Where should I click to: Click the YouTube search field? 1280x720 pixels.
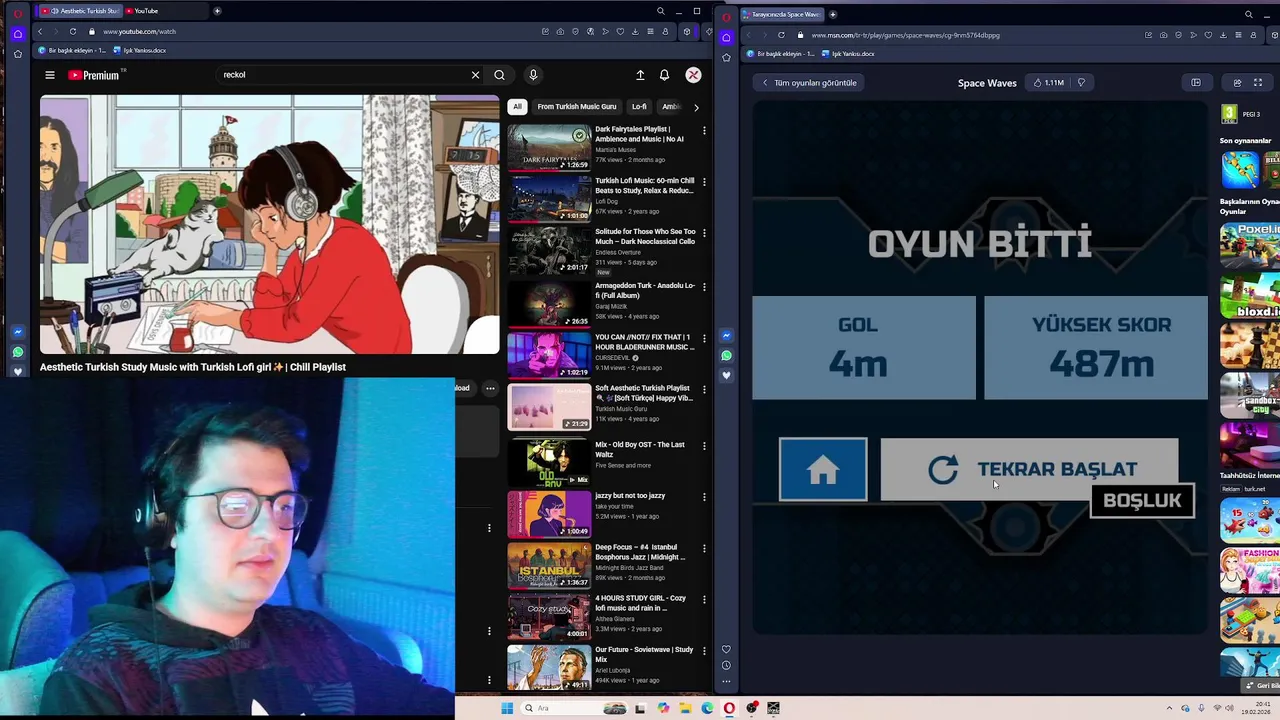coord(340,75)
